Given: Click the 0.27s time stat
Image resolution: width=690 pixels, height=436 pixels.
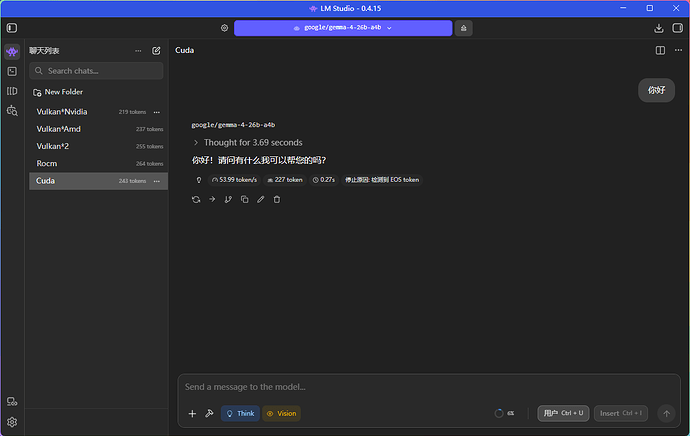Looking at the screenshot, I should pyautogui.click(x=323, y=180).
